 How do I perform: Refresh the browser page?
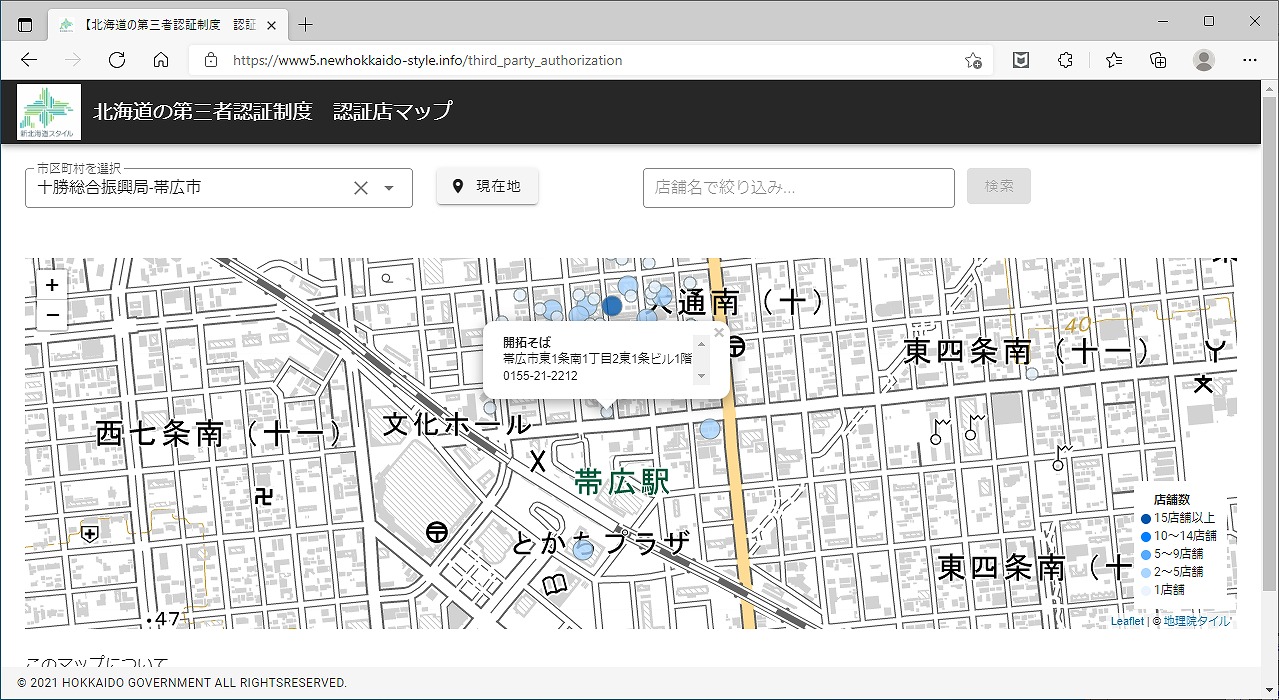pos(117,60)
